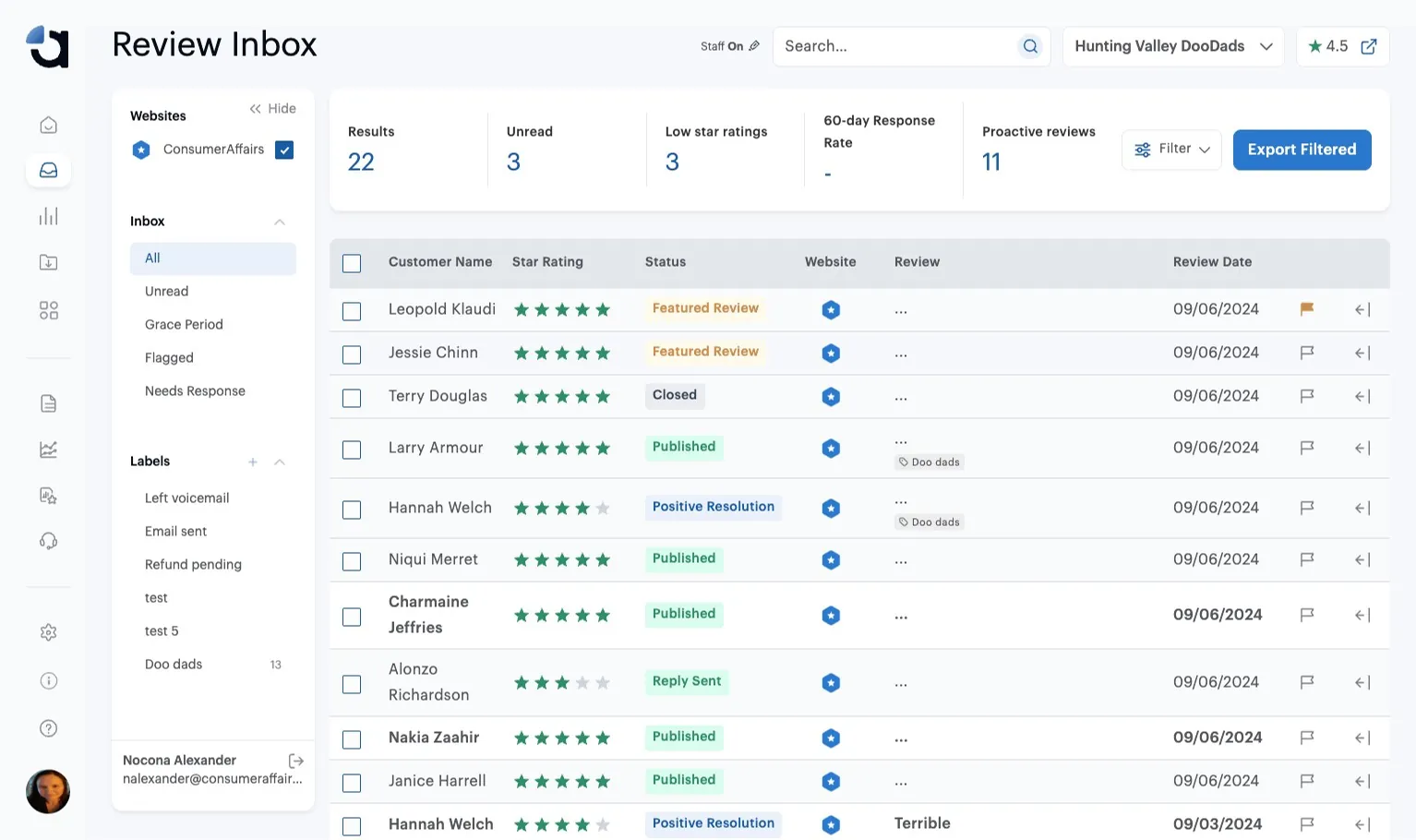Select the Larry Armour row checkbox

tap(352, 450)
